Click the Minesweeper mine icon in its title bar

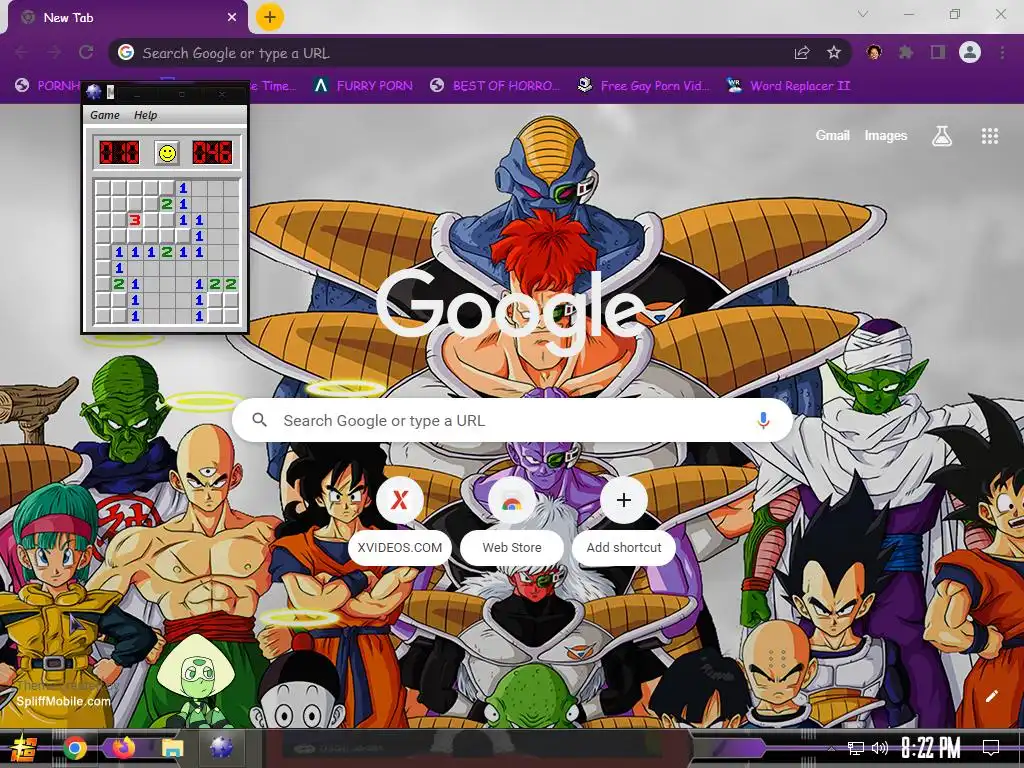pyautogui.click(x=93, y=92)
